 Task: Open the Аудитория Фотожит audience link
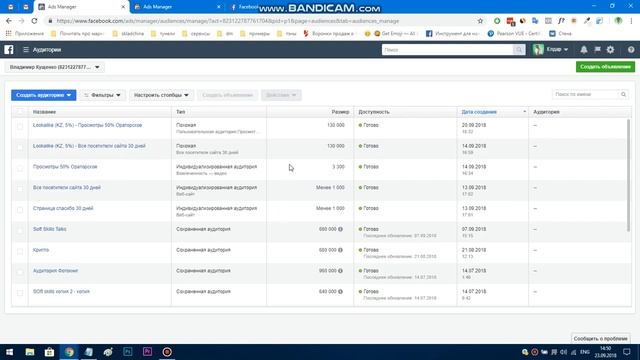[55, 271]
